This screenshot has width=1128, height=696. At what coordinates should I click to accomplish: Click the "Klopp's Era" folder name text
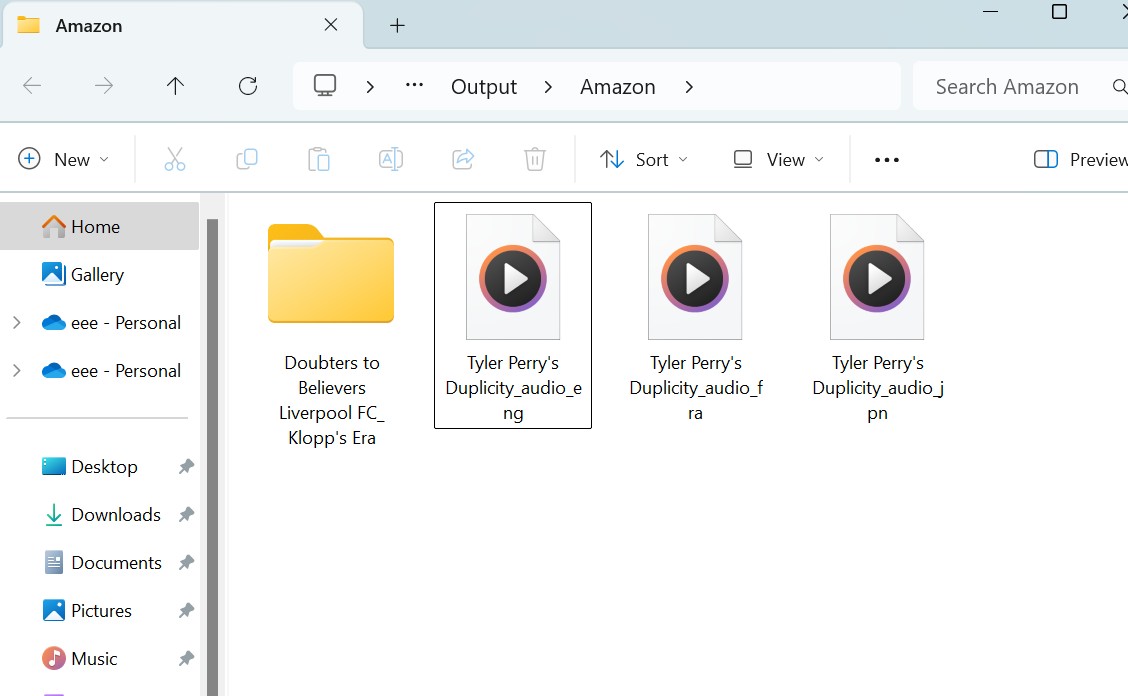coord(332,438)
